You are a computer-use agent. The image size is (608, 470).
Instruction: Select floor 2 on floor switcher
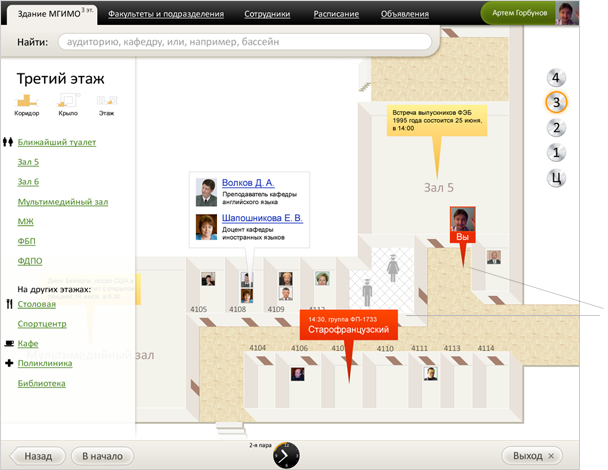tap(557, 127)
